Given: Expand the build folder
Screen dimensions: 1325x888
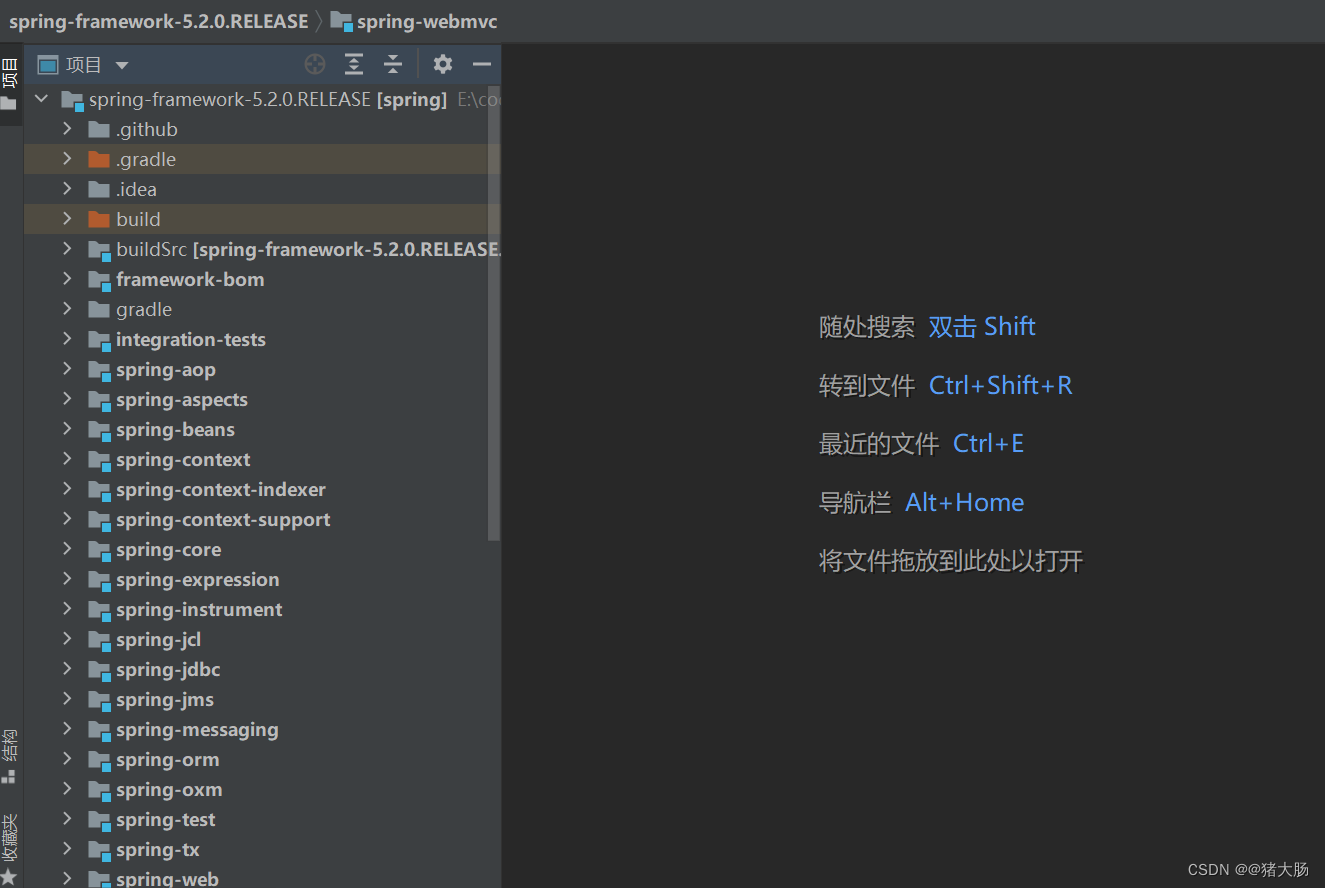Looking at the screenshot, I should pos(67,219).
